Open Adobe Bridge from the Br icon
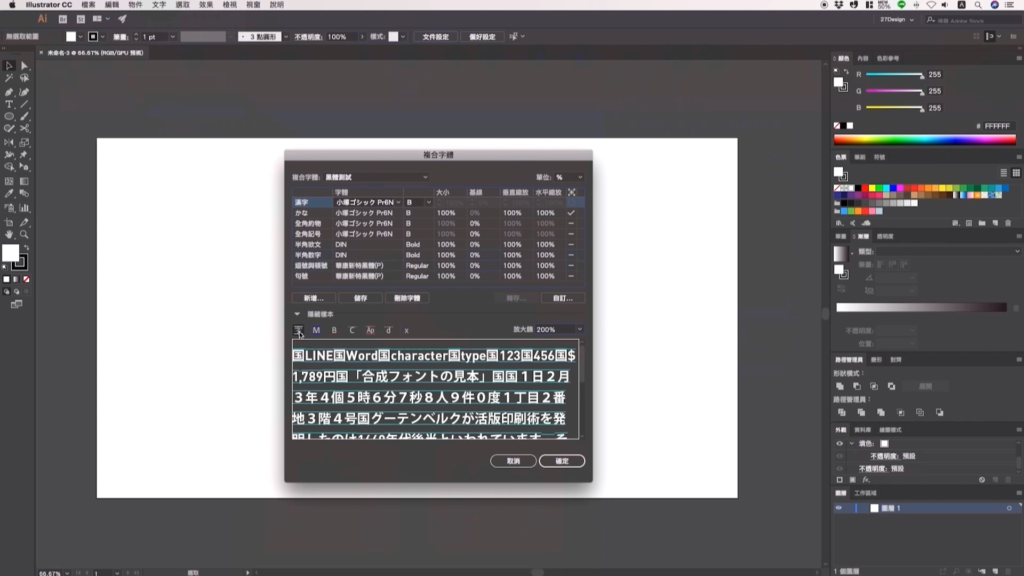Screen dimensions: 1024x576 [64, 18]
